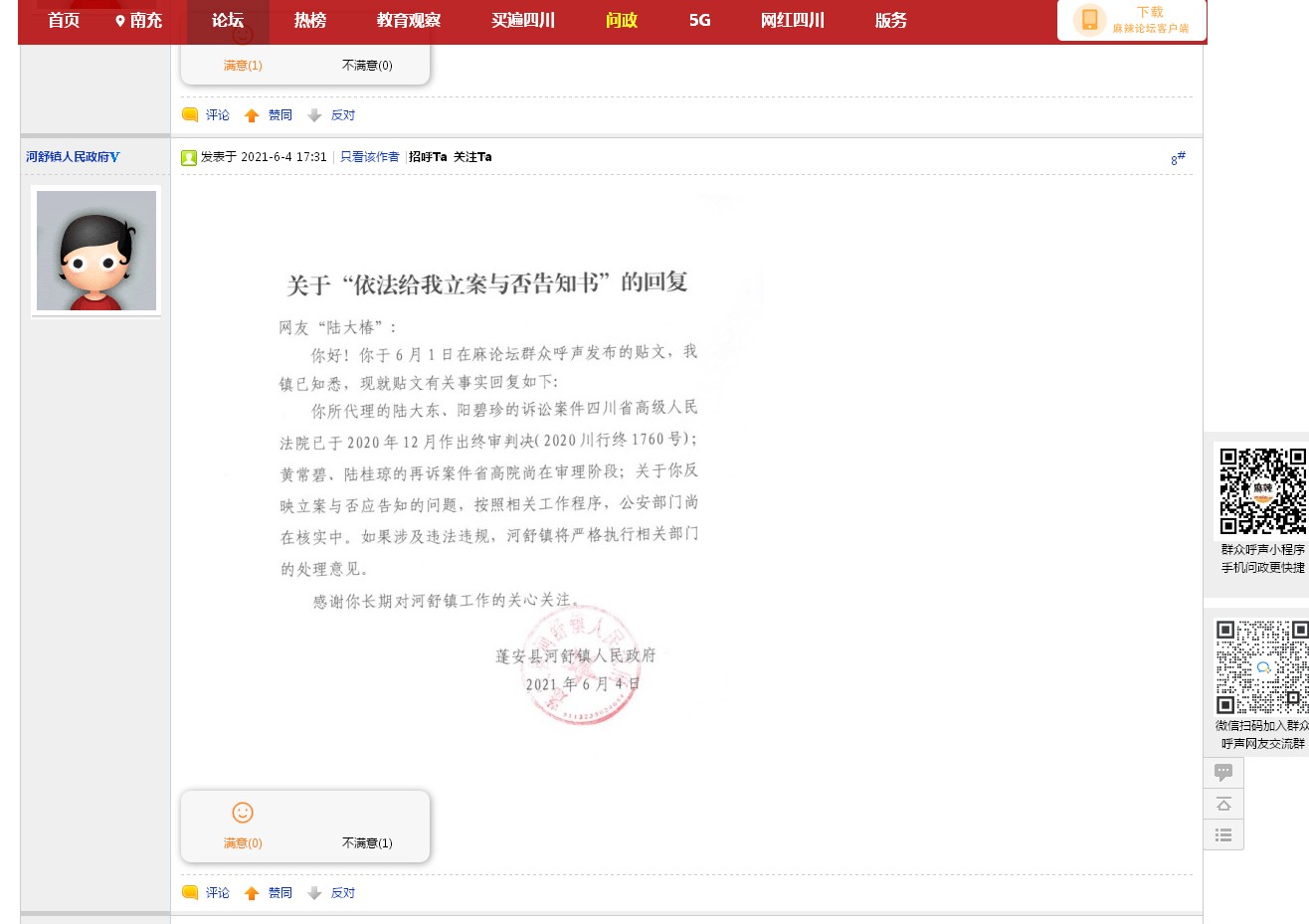Image resolution: width=1309 pixels, height=924 pixels.
Task: Click the list icon in the floating sidebar
Action: [1223, 834]
